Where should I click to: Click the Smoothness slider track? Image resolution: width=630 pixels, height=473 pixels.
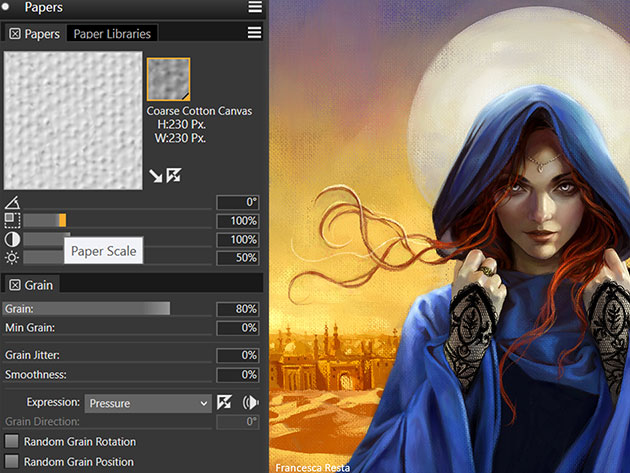coord(107,375)
